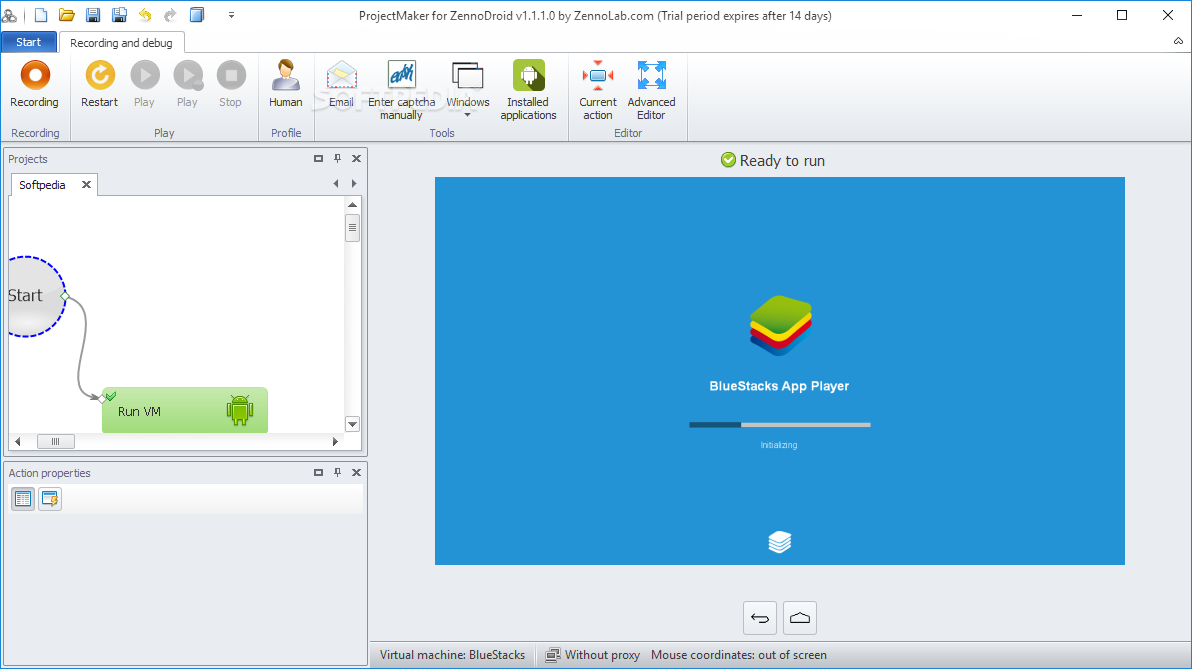The height and width of the screenshot is (669, 1192).
Task: Open the Human profile tool
Action: pos(286,84)
